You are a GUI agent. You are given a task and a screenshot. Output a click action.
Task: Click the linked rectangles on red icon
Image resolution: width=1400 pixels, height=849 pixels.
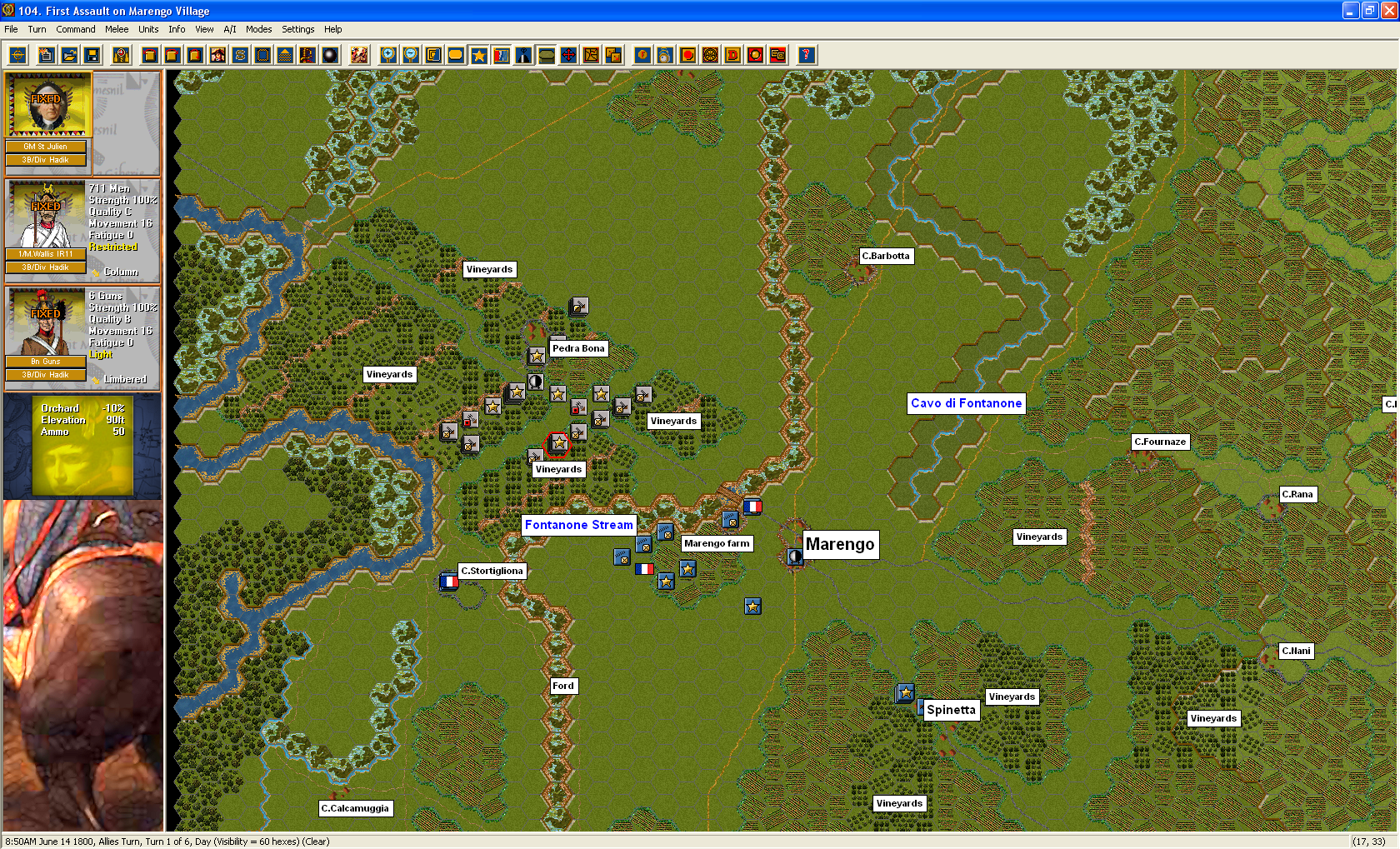click(x=777, y=55)
